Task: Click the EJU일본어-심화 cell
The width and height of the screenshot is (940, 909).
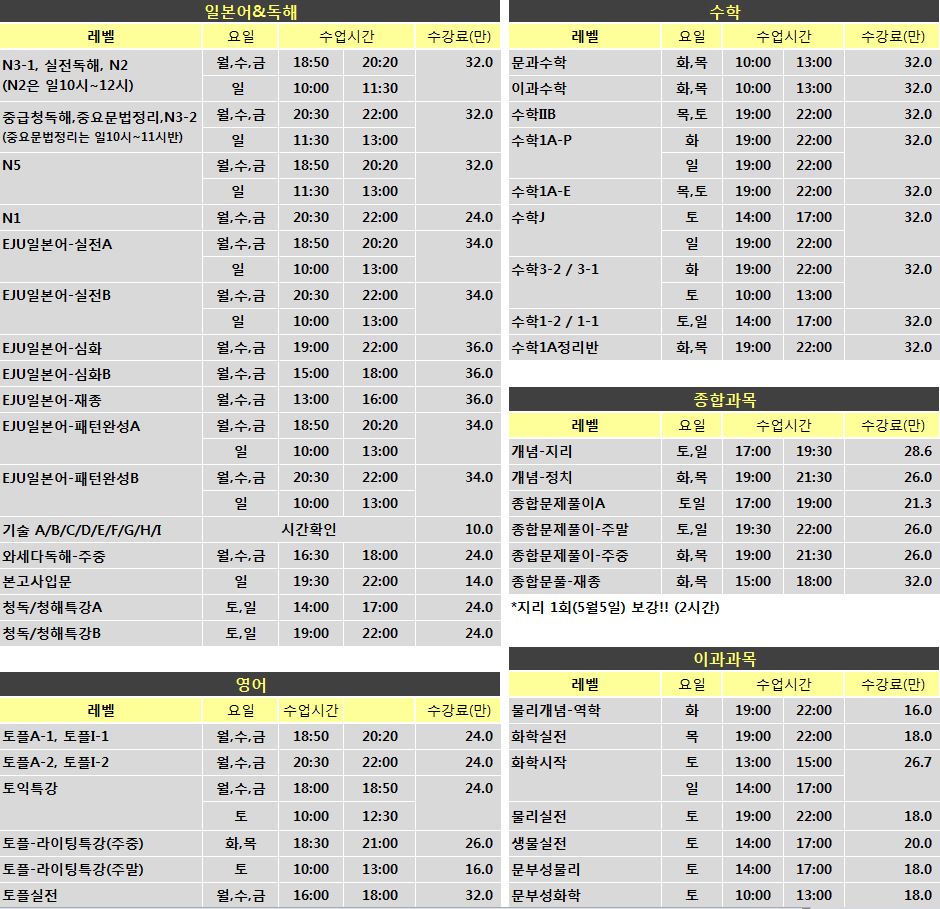Action: click(101, 348)
